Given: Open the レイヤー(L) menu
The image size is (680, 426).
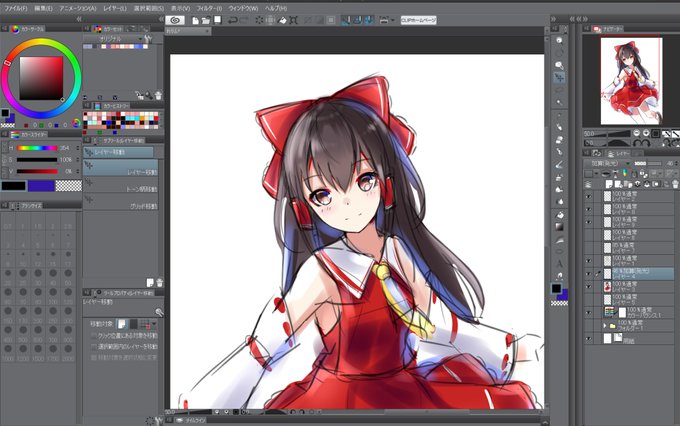Looking at the screenshot, I should click(x=115, y=8).
